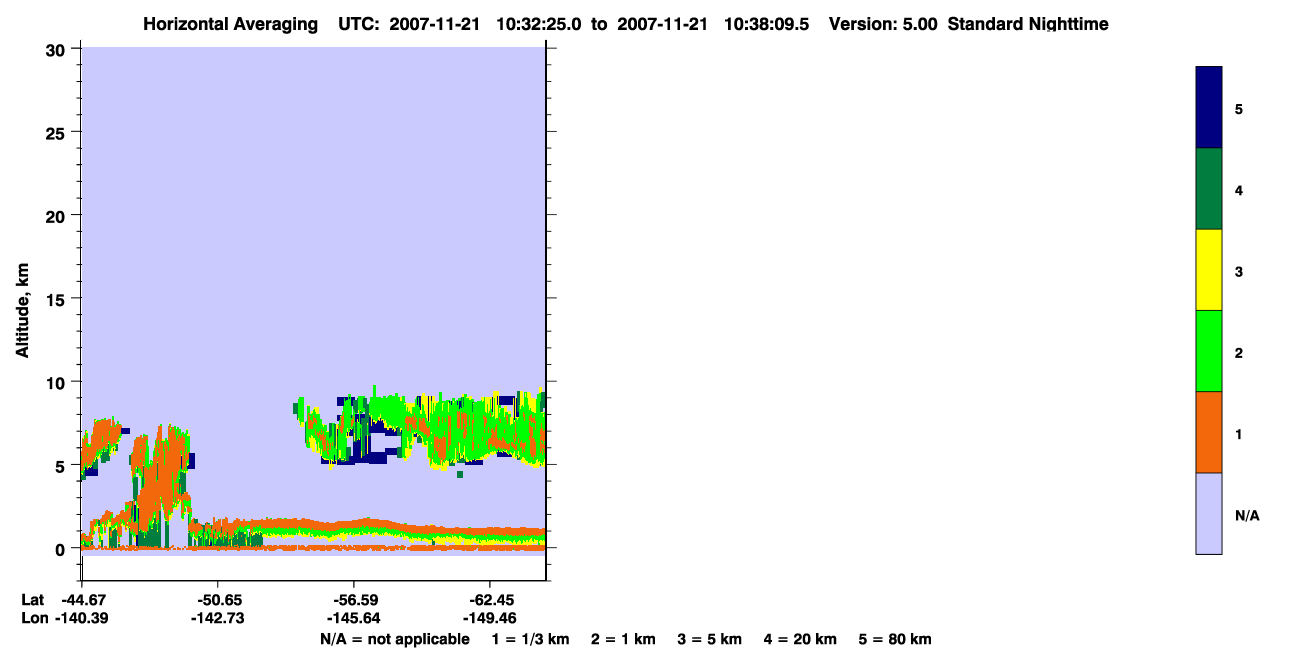Click the dark blue colorbar segment labeled 5

tap(1209, 108)
